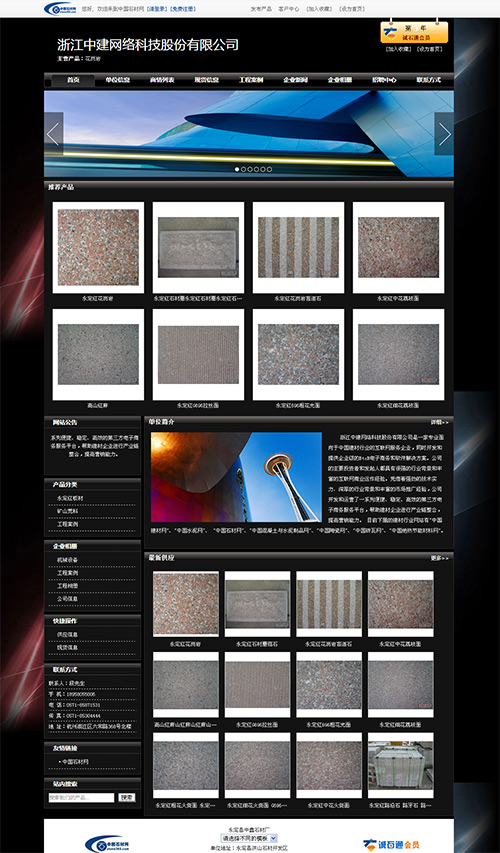Open the 诚石通会员 badge in header
The height and width of the screenshot is (853, 500).
point(414,32)
